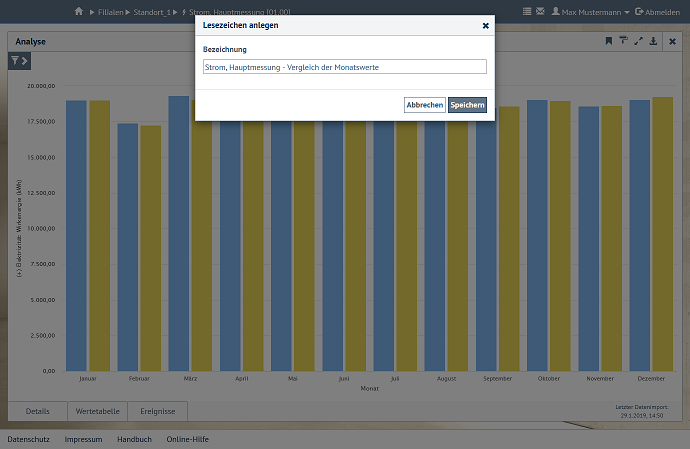The image size is (690, 449).
Task: Close the Lesezeichen anlegen dialog
Action: [x=485, y=25]
